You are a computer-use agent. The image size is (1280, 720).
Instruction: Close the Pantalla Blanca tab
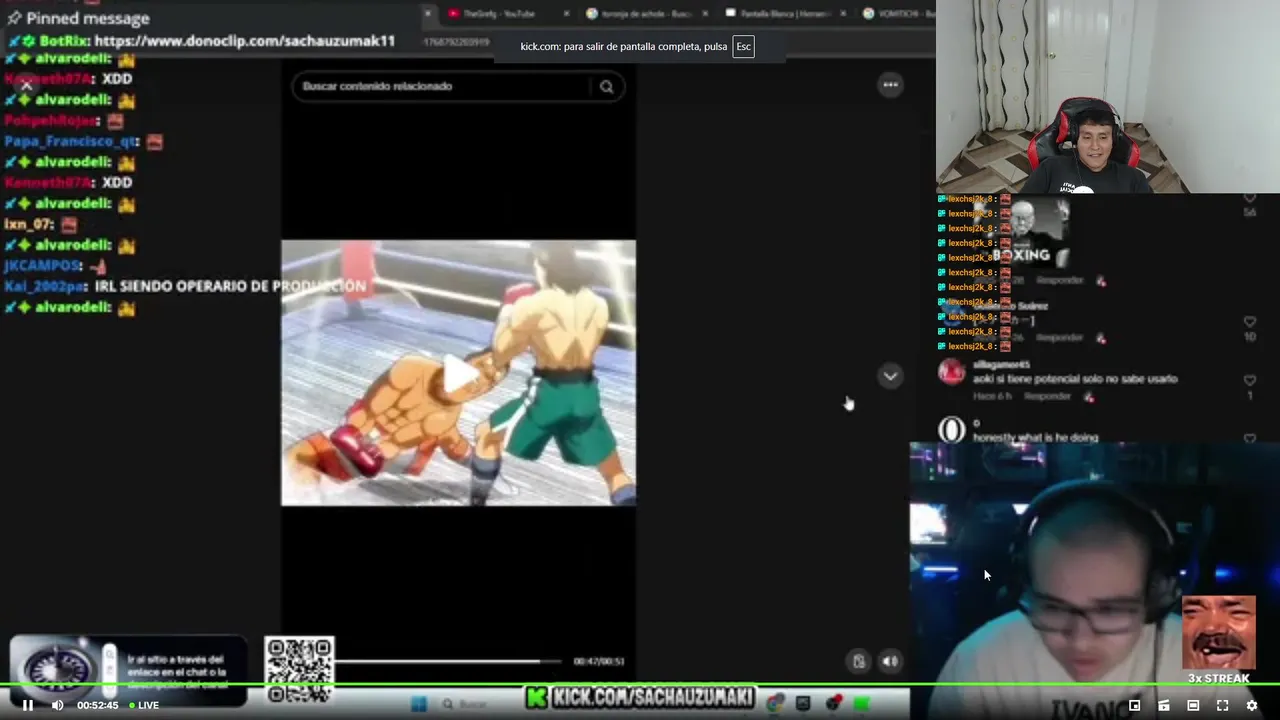tap(844, 14)
